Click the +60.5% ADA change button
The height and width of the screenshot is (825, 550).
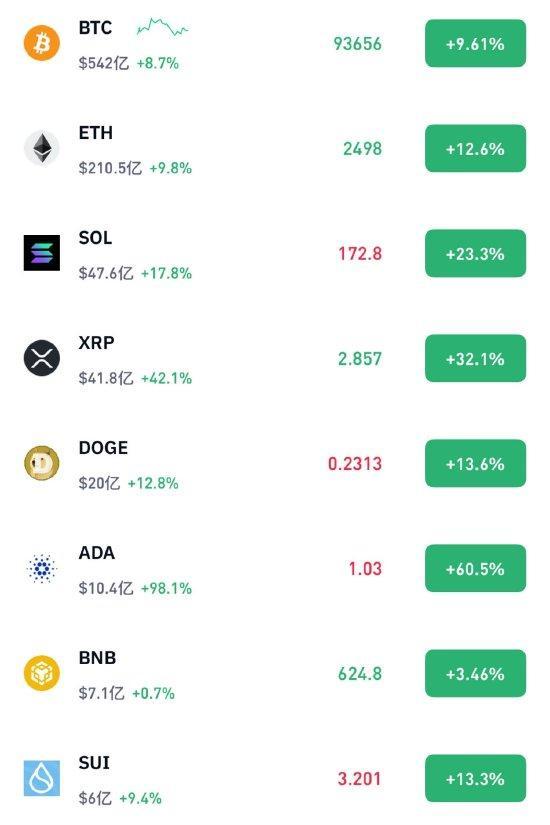[x=475, y=568]
